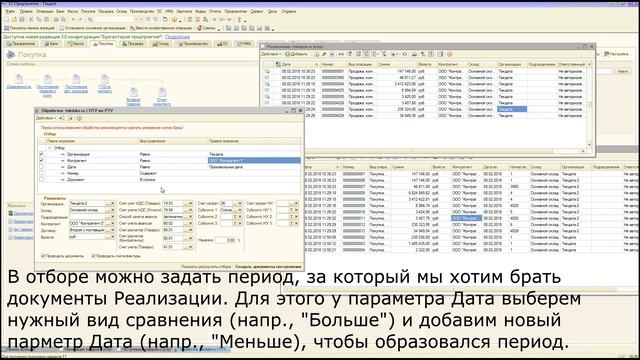This screenshot has width=640, height=360.
Task: Click status icon of first Реализация list row
Action: pyautogui.click(x=267, y=71)
